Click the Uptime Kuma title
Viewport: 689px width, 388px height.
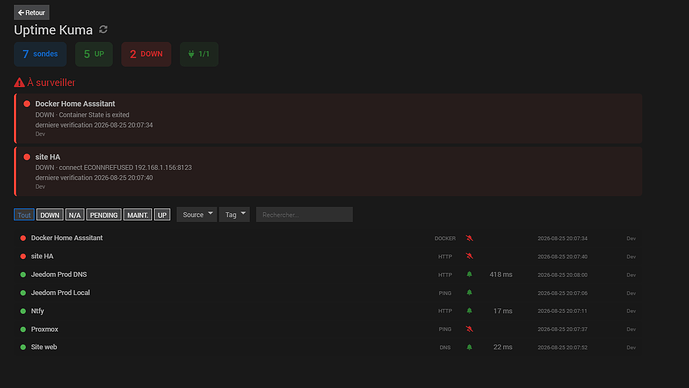[53, 30]
